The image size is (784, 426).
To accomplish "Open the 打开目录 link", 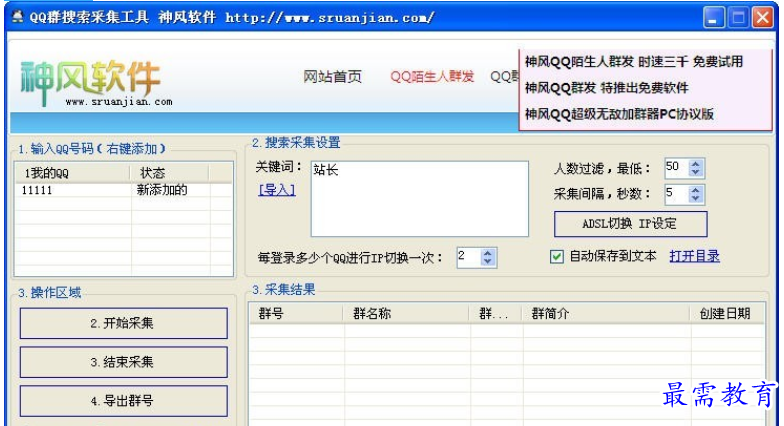I will pos(694,256).
